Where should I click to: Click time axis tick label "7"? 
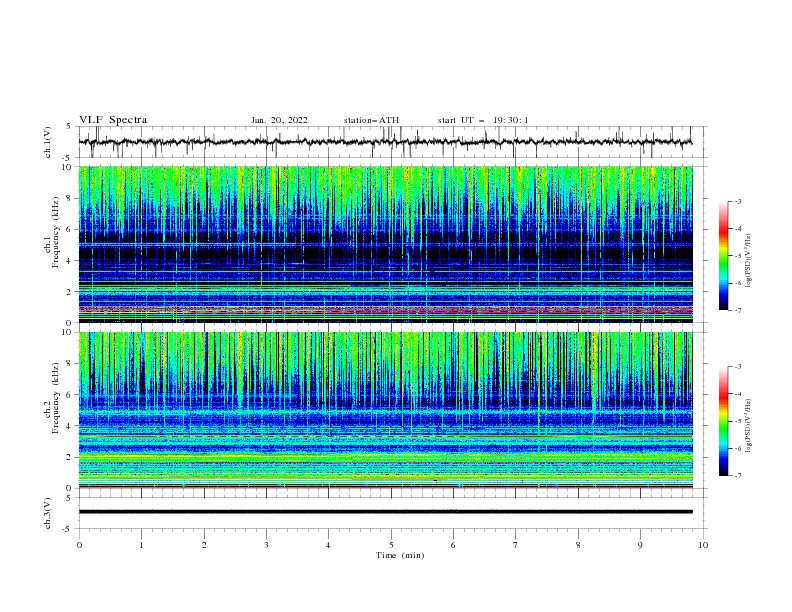point(516,545)
